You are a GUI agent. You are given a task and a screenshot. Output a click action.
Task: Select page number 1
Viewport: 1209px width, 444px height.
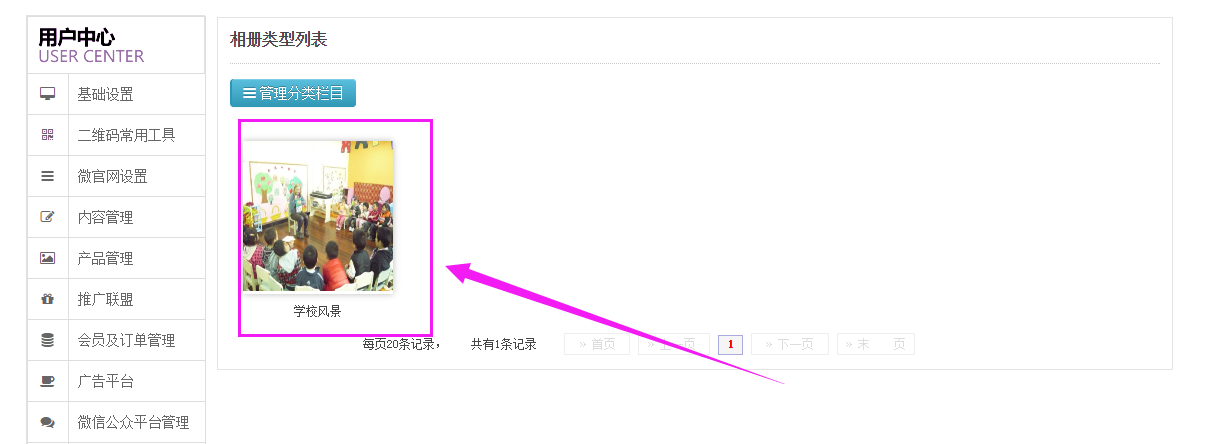[x=730, y=344]
